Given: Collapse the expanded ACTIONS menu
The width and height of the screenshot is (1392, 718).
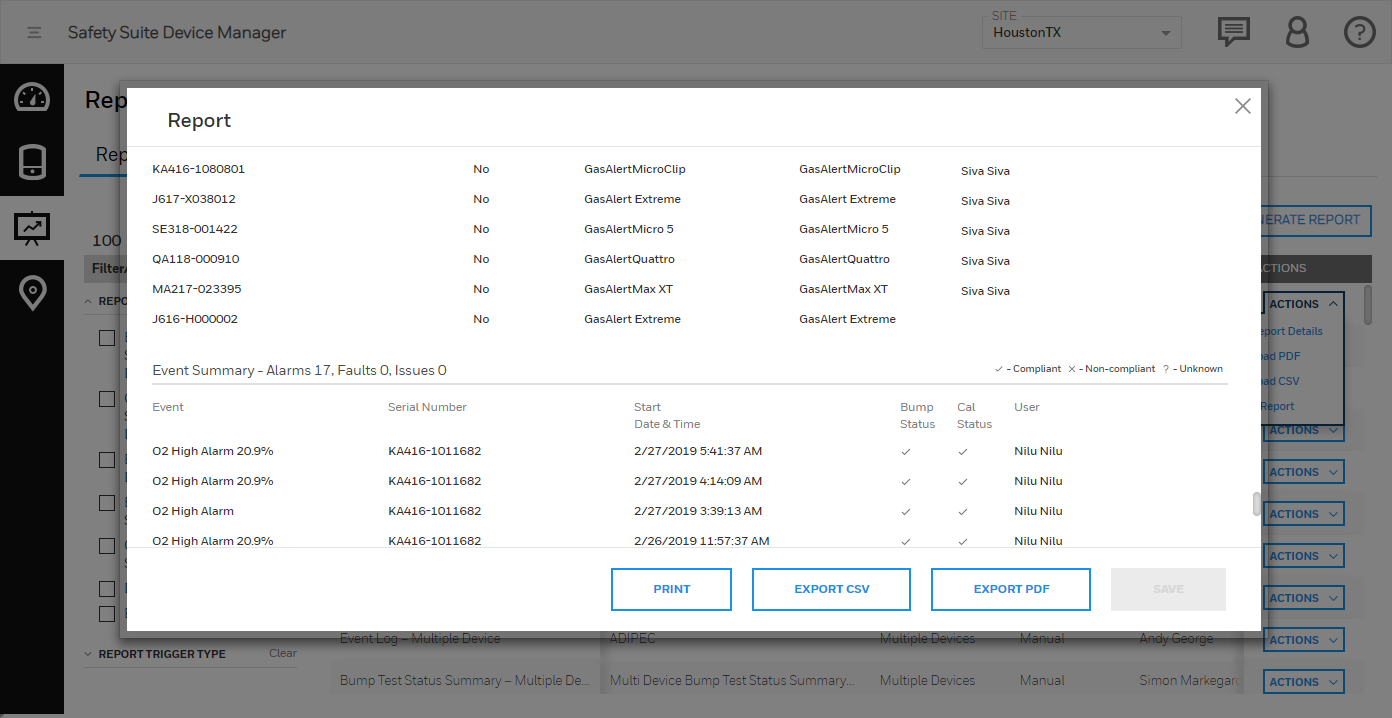Looking at the screenshot, I should click(x=1303, y=303).
